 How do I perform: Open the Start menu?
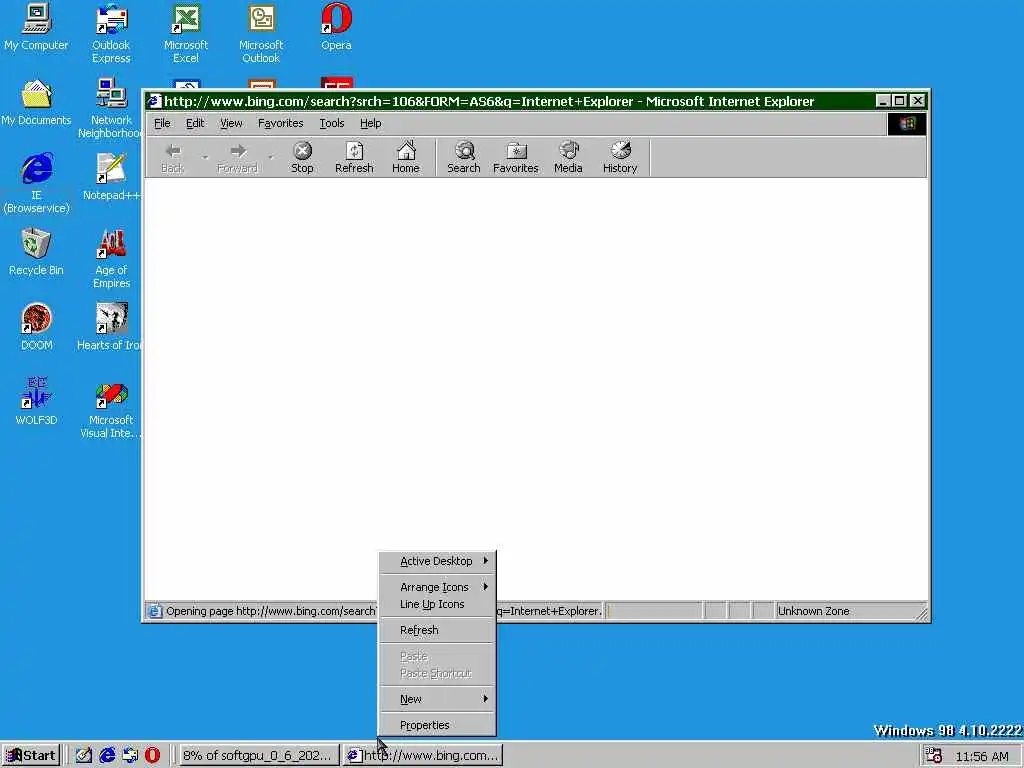(x=31, y=756)
